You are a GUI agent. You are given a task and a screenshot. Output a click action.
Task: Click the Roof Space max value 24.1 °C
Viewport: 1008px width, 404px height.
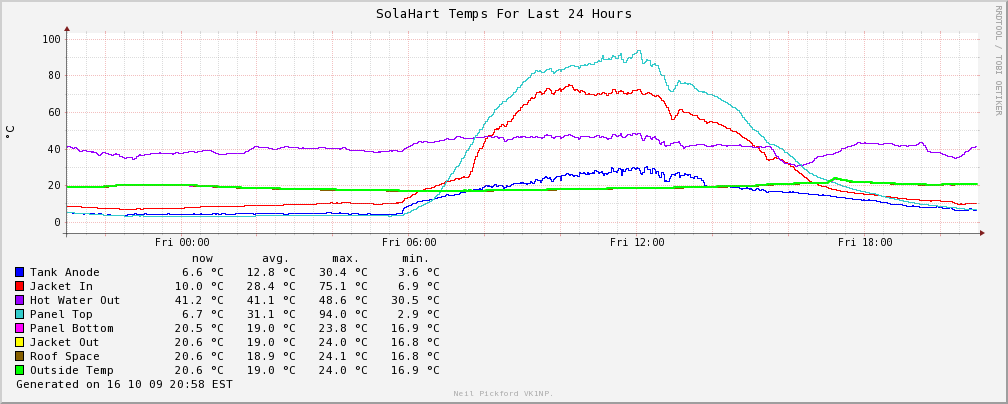tap(343, 356)
